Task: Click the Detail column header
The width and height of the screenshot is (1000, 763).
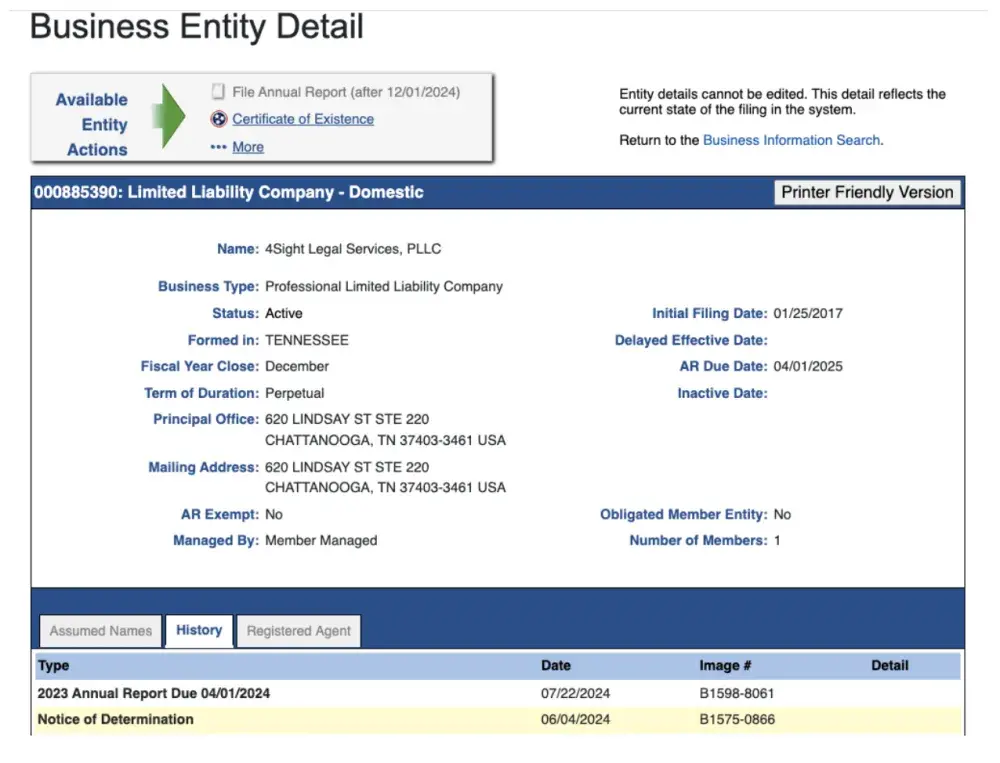Action: [x=889, y=666]
